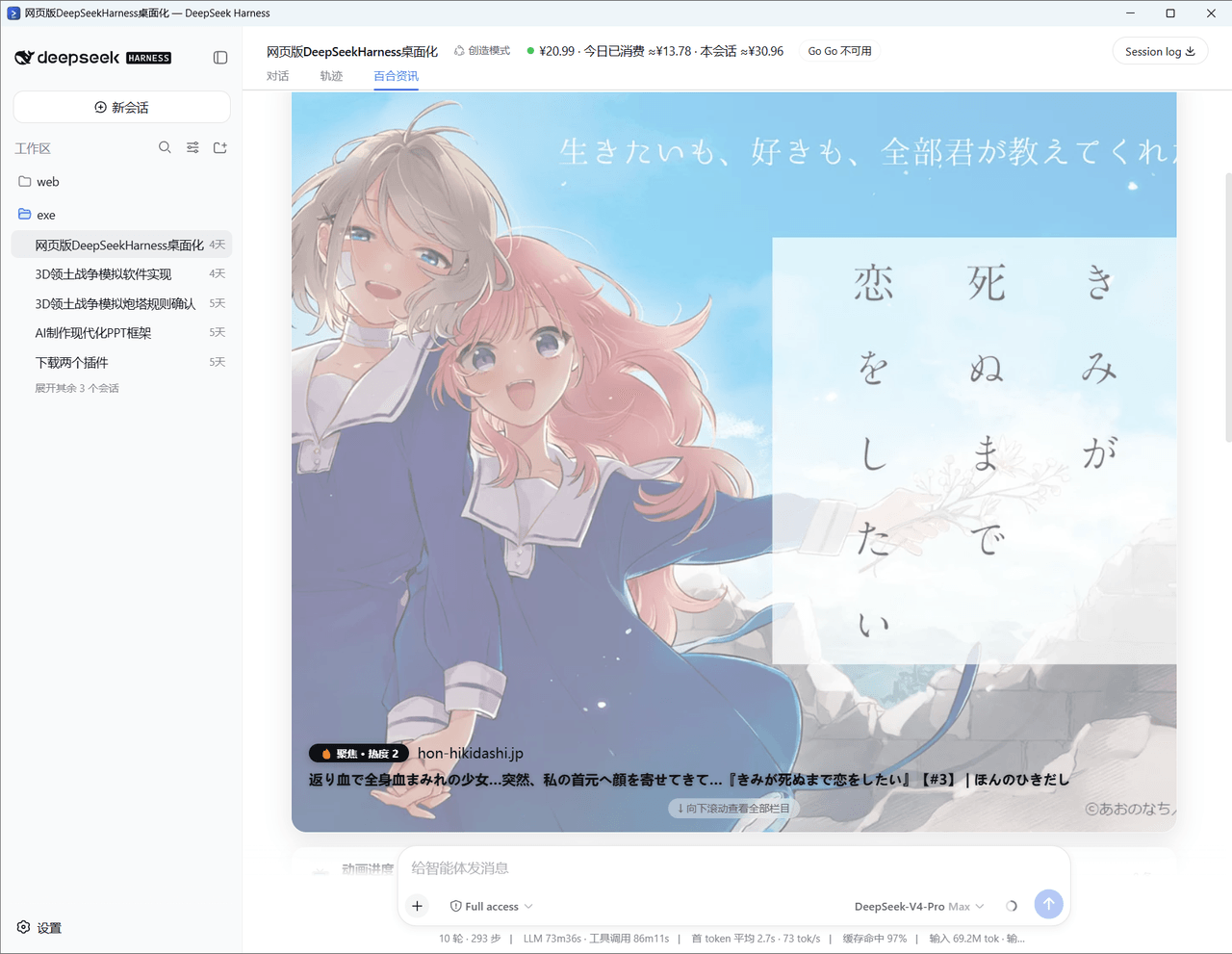The width and height of the screenshot is (1232, 954).
Task: Open session AI制作现代化PPT框架
Action: [122, 333]
